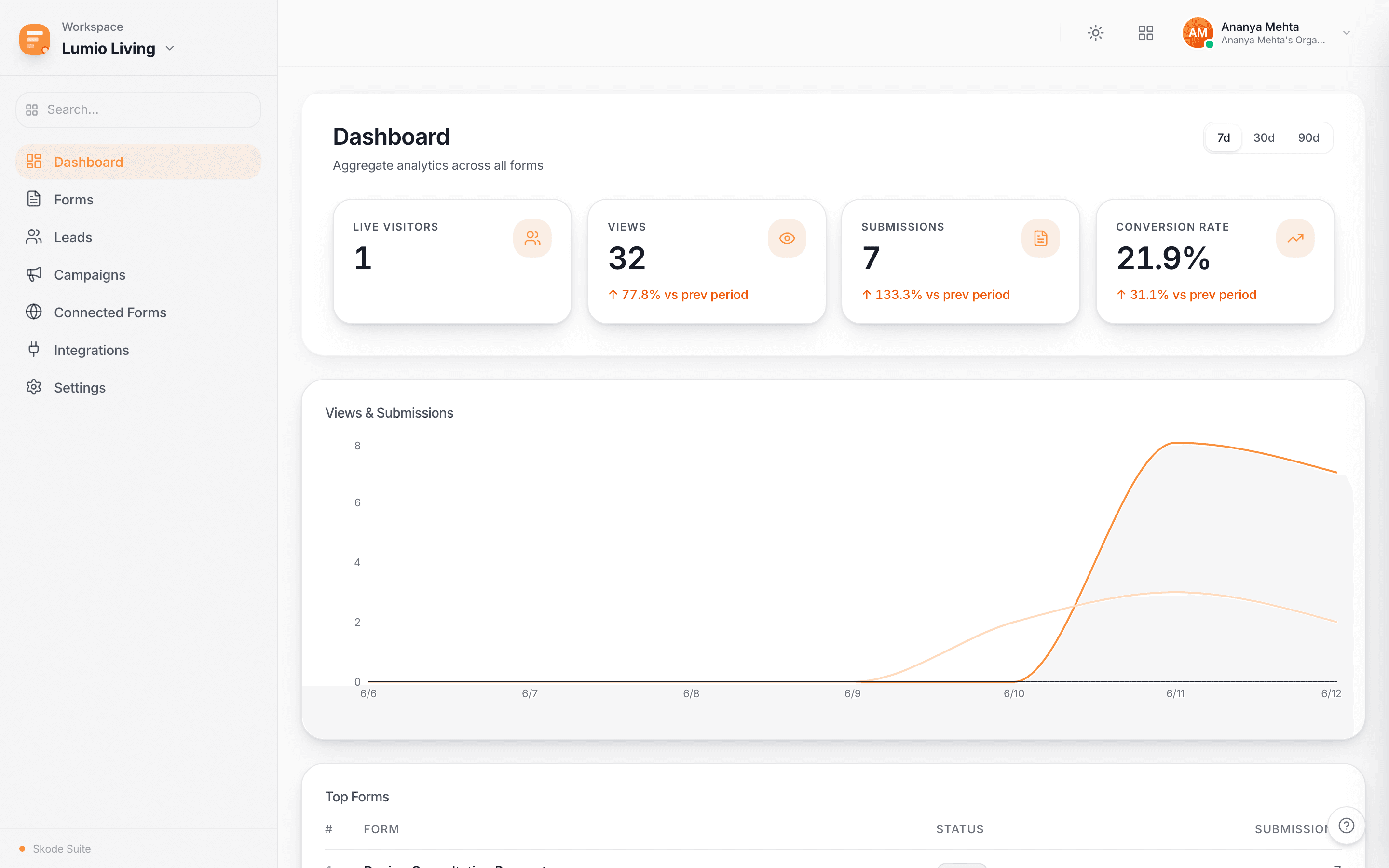This screenshot has width=1389, height=868.
Task: Click the Views value 32
Action: pyautogui.click(x=627, y=258)
